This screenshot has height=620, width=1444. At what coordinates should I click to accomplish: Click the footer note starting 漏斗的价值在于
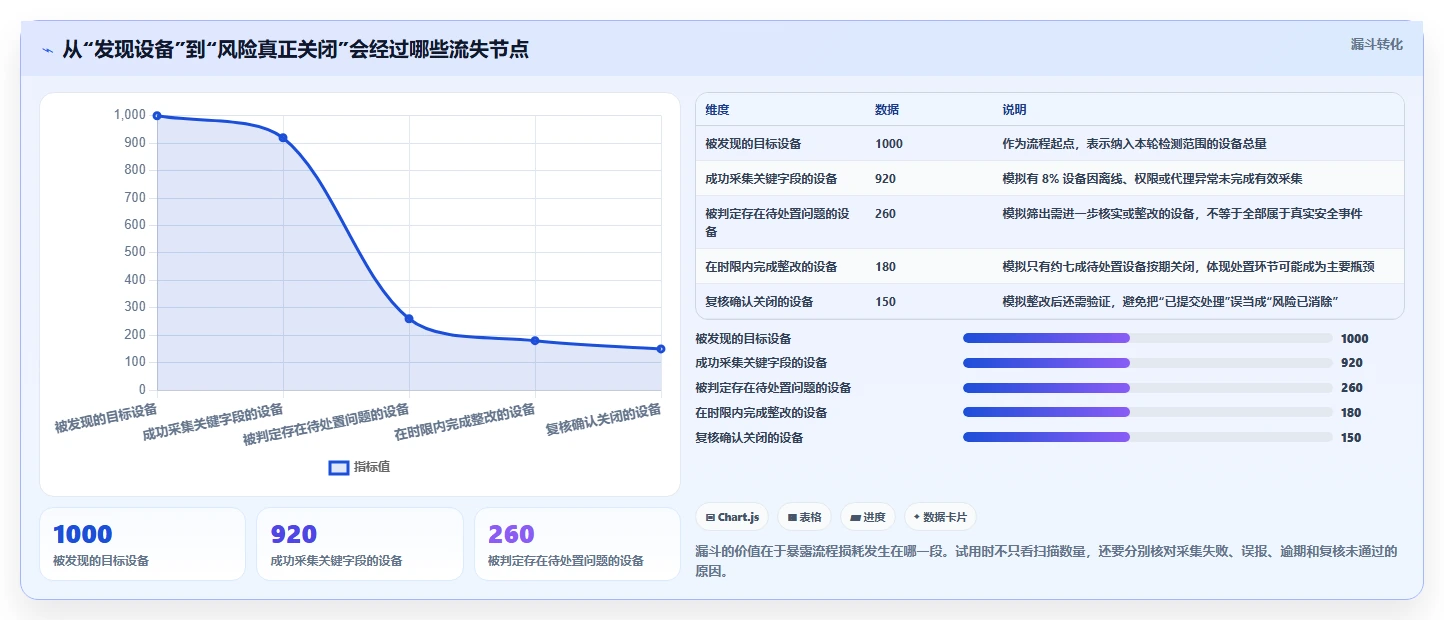[x=1046, y=561]
